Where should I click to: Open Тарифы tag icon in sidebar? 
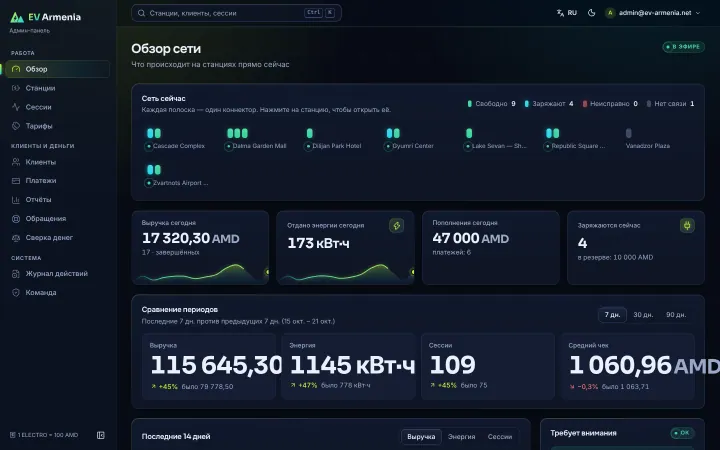(16, 126)
